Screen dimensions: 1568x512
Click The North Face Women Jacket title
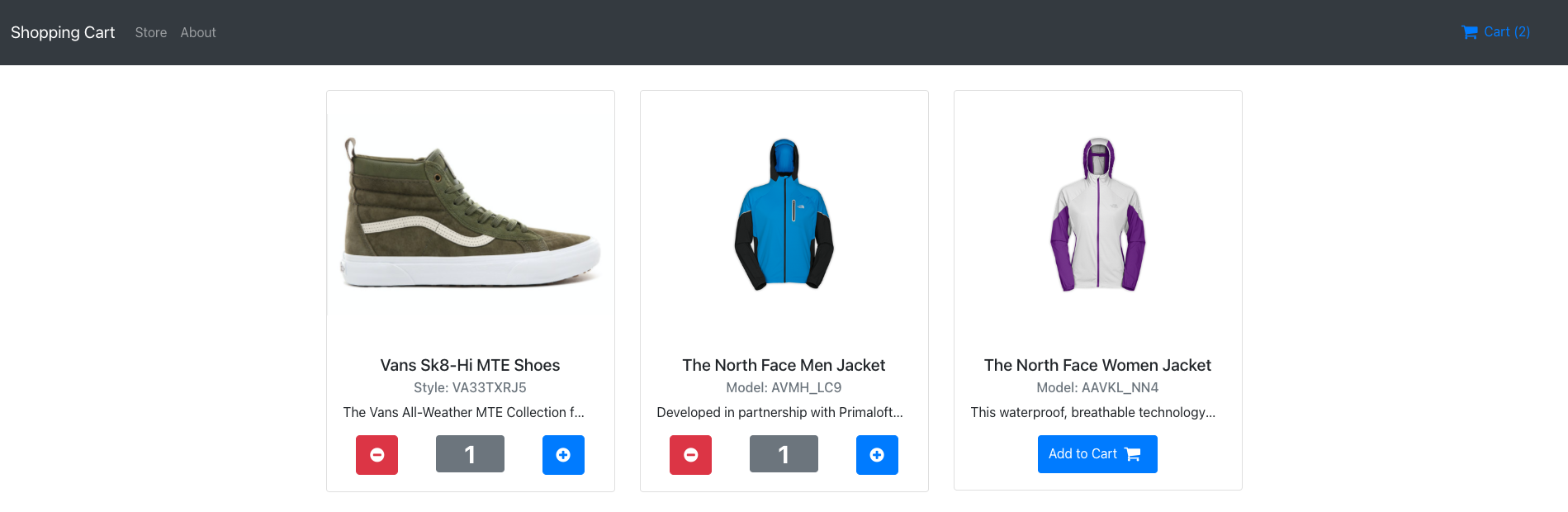[x=1097, y=365]
